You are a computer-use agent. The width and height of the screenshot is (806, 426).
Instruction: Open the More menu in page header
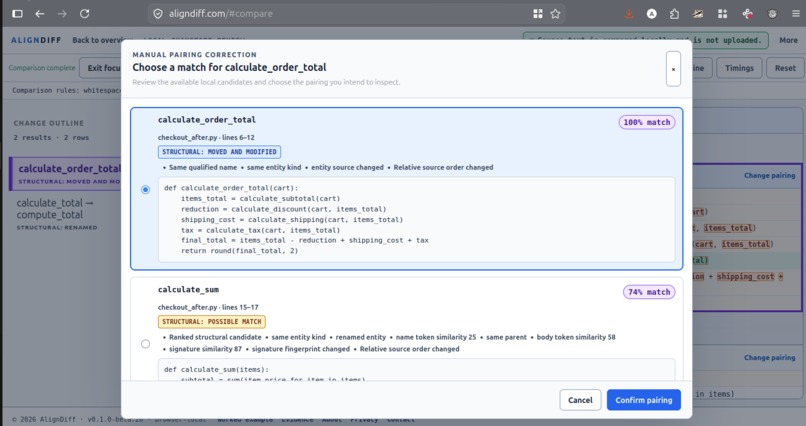788,40
